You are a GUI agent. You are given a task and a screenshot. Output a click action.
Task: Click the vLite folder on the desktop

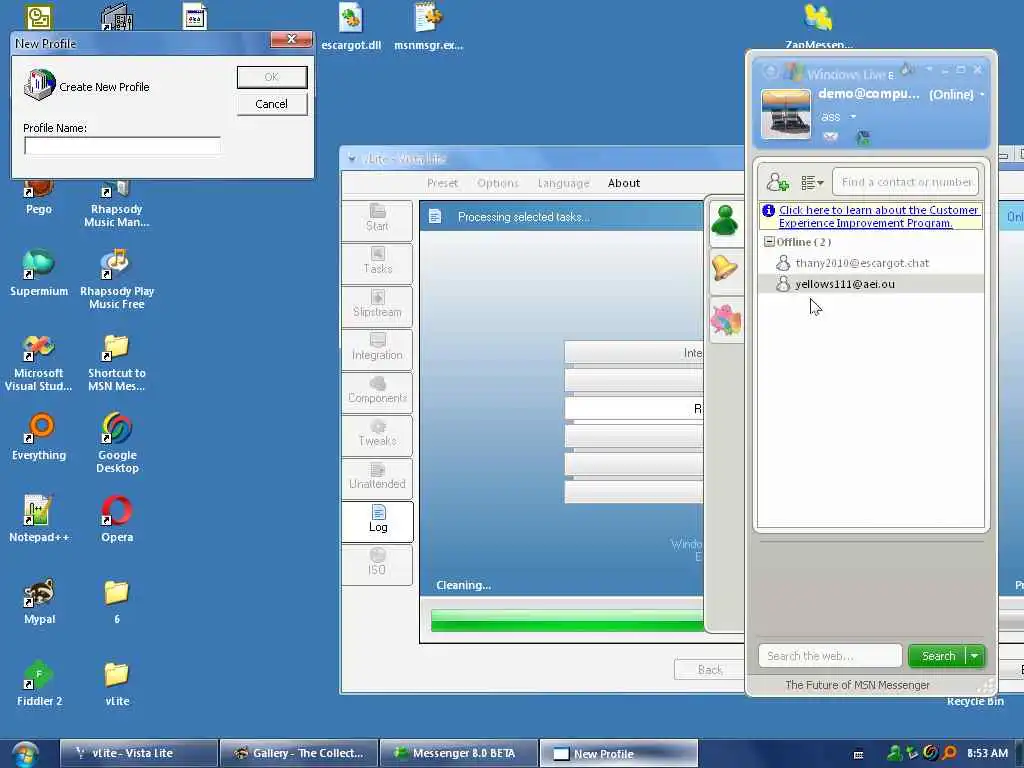pos(117,683)
